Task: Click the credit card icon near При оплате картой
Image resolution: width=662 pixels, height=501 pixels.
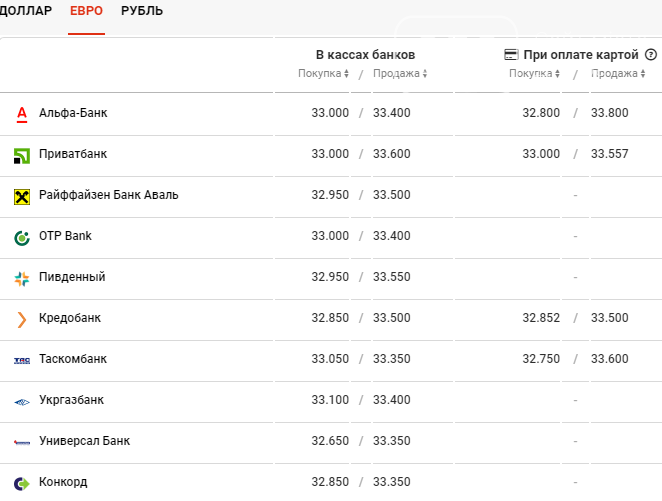Action: coord(511,54)
